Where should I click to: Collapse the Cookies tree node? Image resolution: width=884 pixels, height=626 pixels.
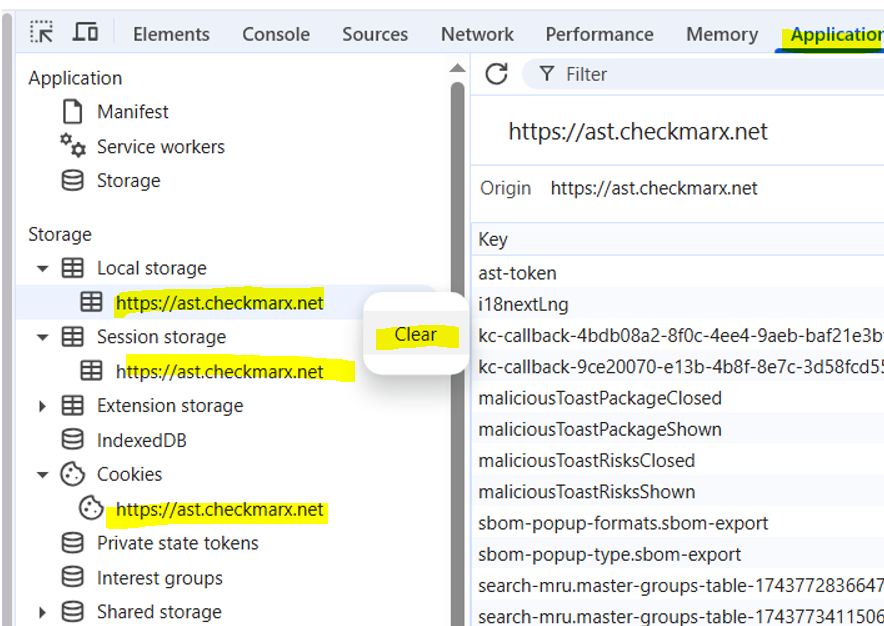tap(43, 475)
